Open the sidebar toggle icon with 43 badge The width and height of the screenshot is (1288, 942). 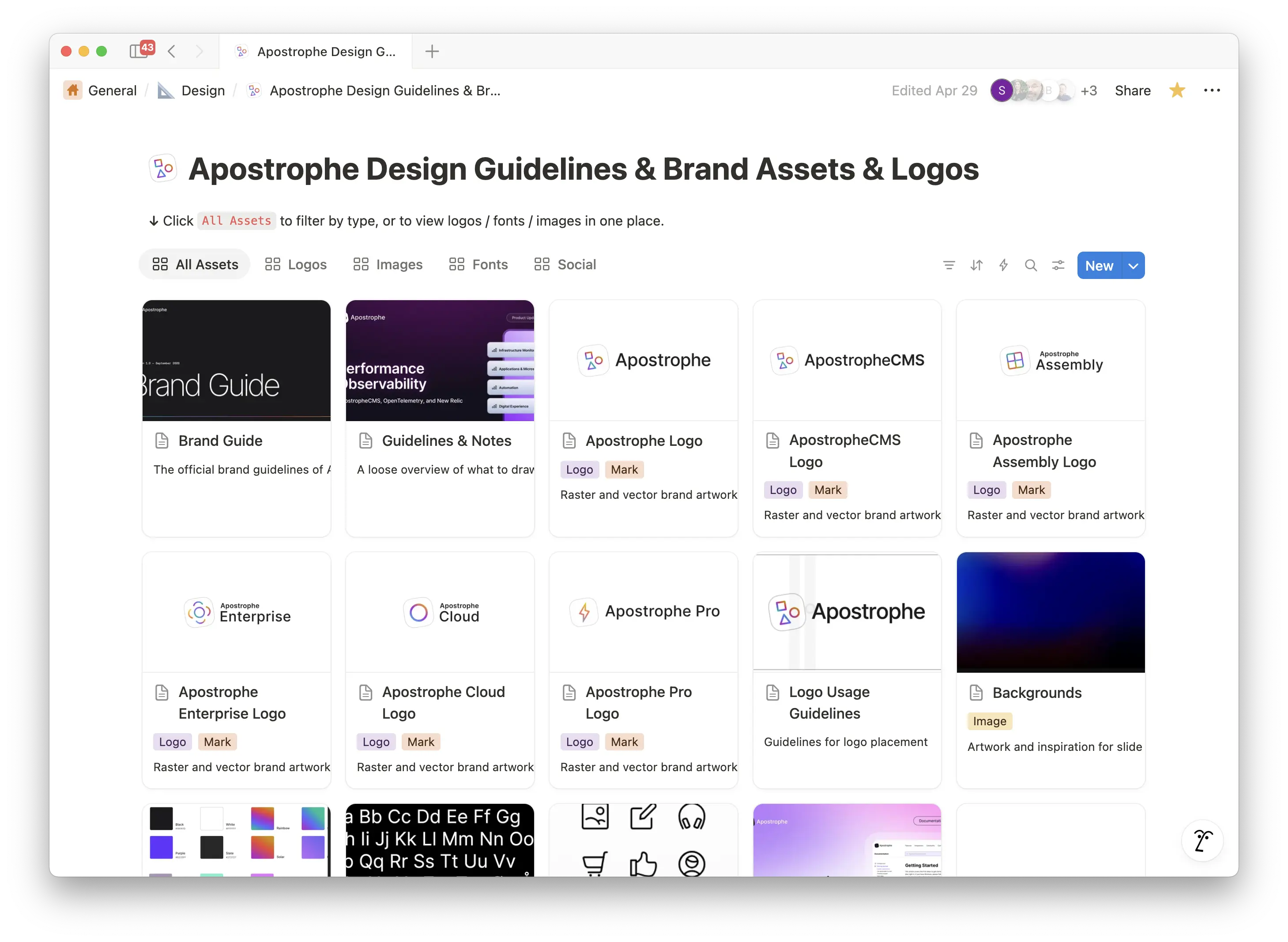pos(141,50)
